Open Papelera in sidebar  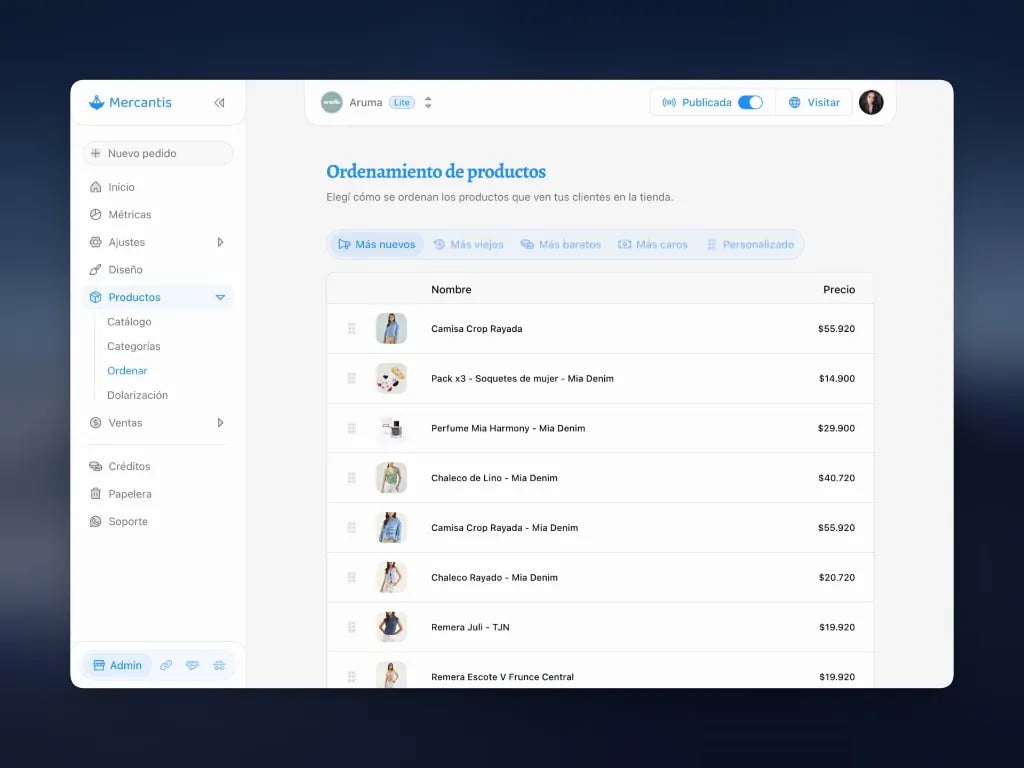pos(129,494)
